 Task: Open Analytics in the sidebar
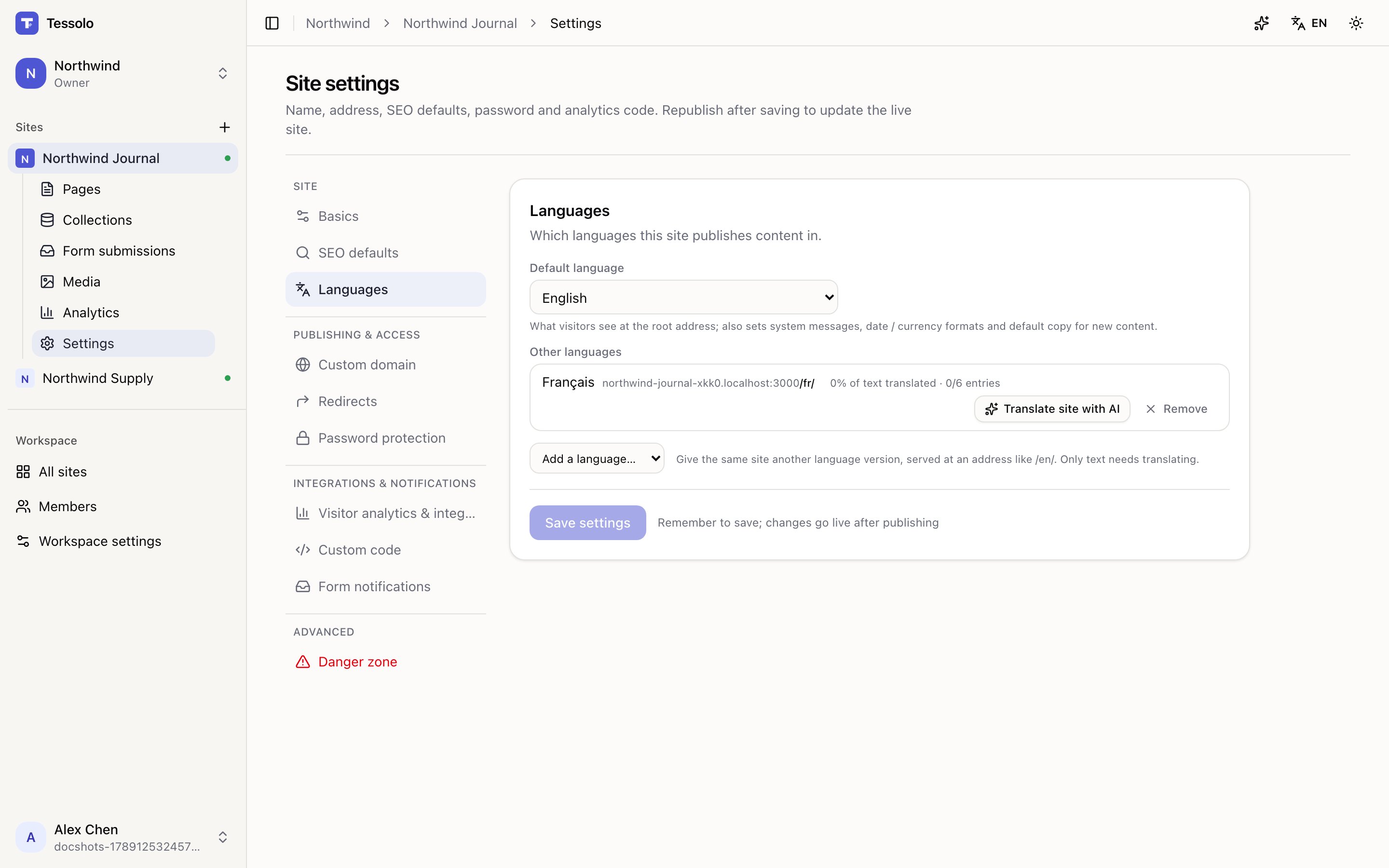pyautogui.click(x=123, y=313)
